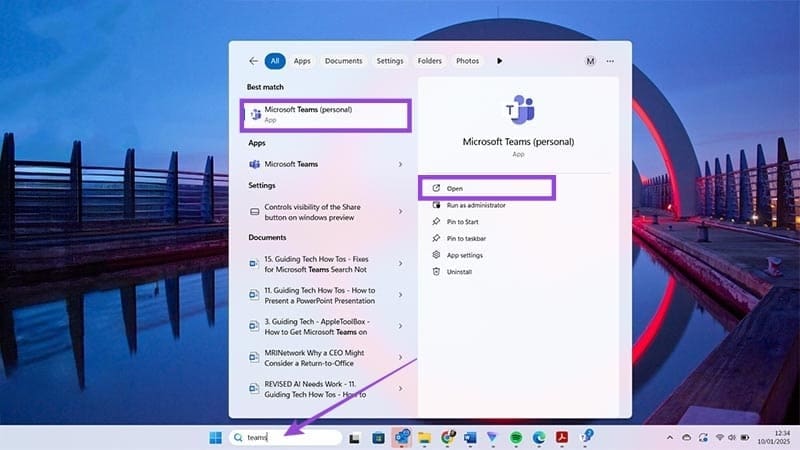This screenshot has height=450, width=800.
Task: Open MRINetwork Why a CEO Might document
Action: pyautogui.click(x=327, y=358)
